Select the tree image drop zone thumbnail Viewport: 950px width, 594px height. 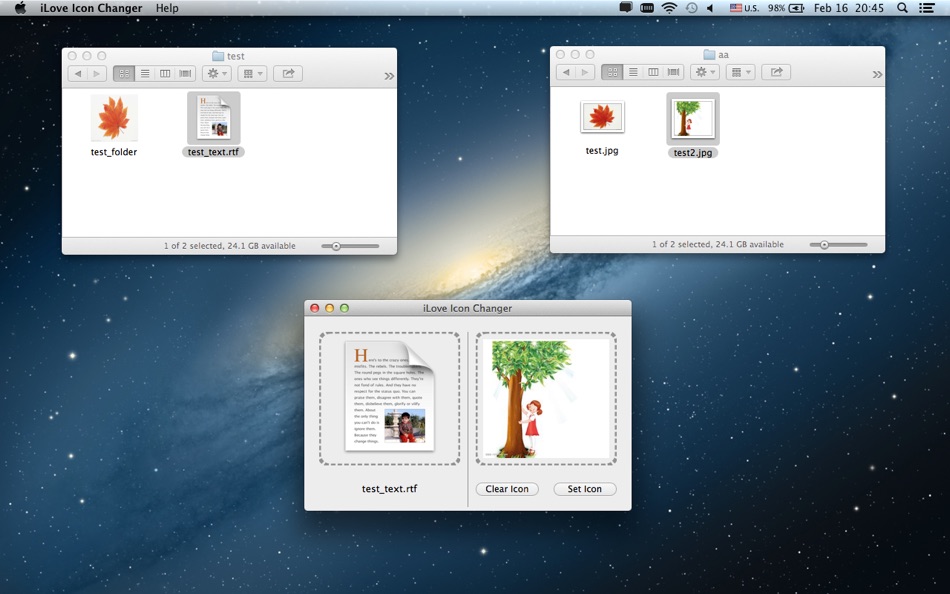coord(546,399)
